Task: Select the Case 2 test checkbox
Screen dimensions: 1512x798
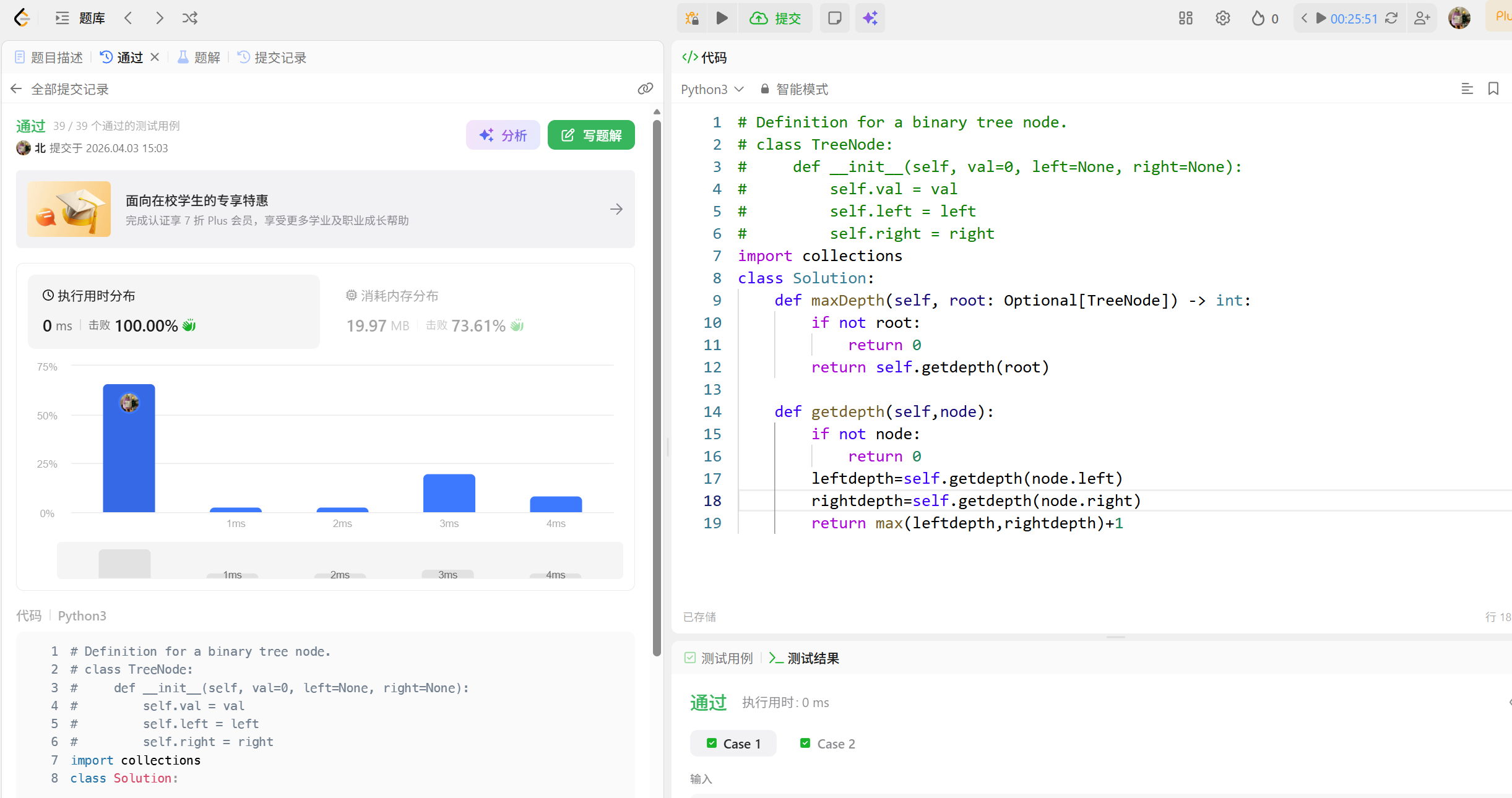Action: (805, 743)
